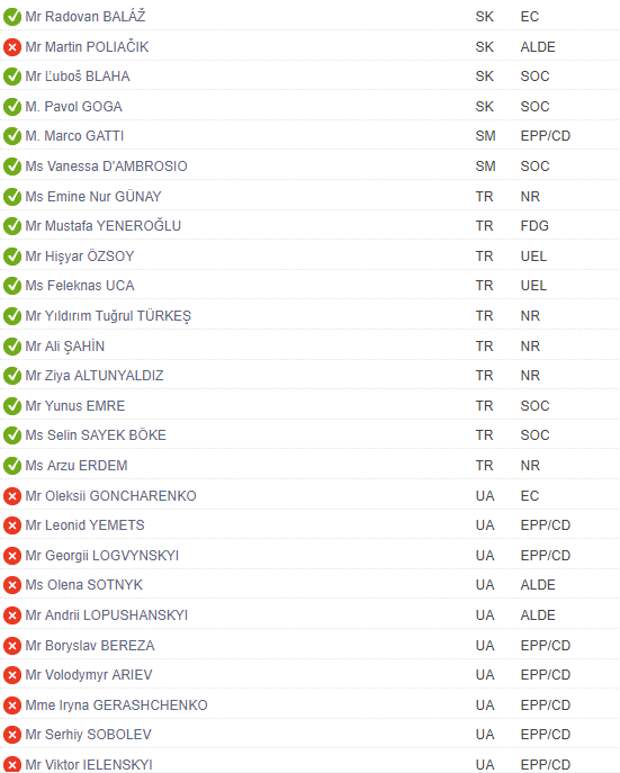Click green check icon beside Radovan BALÁŽ
This screenshot has height=773, width=620.
tap(12, 17)
